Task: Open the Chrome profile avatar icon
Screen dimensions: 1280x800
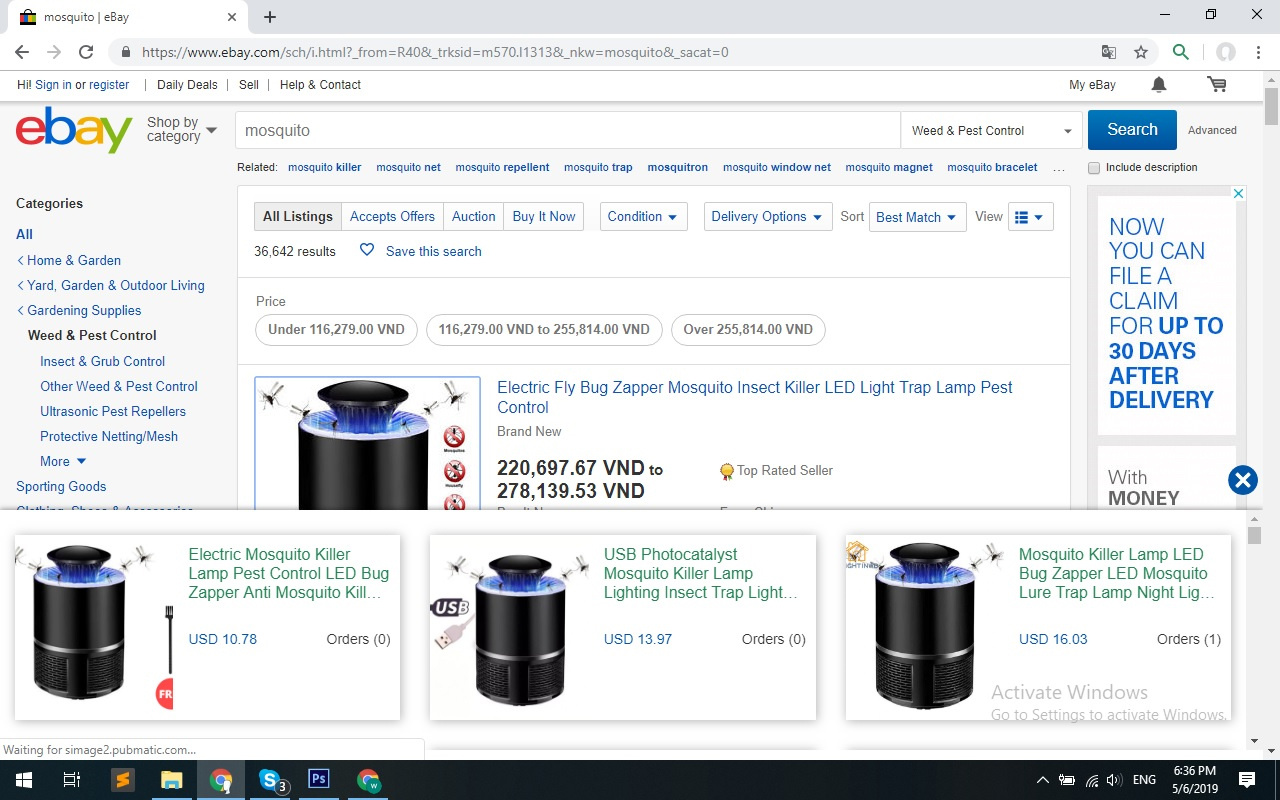Action: pos(1225,52)
